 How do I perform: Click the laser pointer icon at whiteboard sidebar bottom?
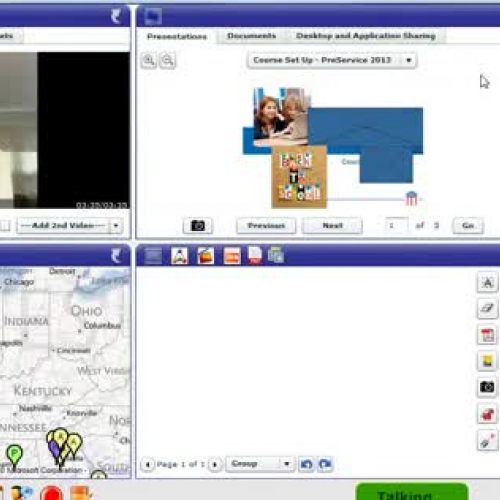click(488, 441)
